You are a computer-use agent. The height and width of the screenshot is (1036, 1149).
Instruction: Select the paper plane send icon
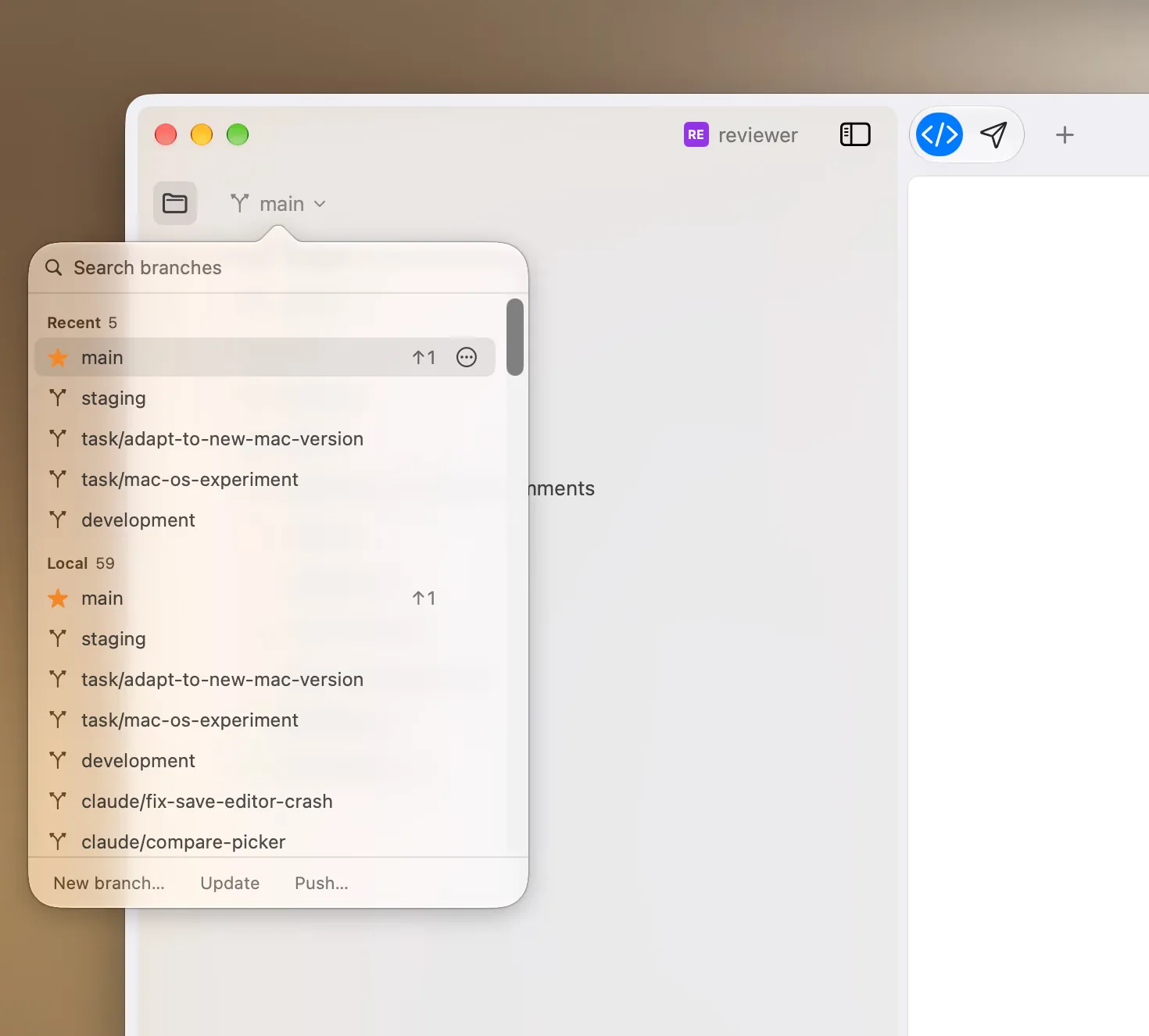tap(993, 134)
